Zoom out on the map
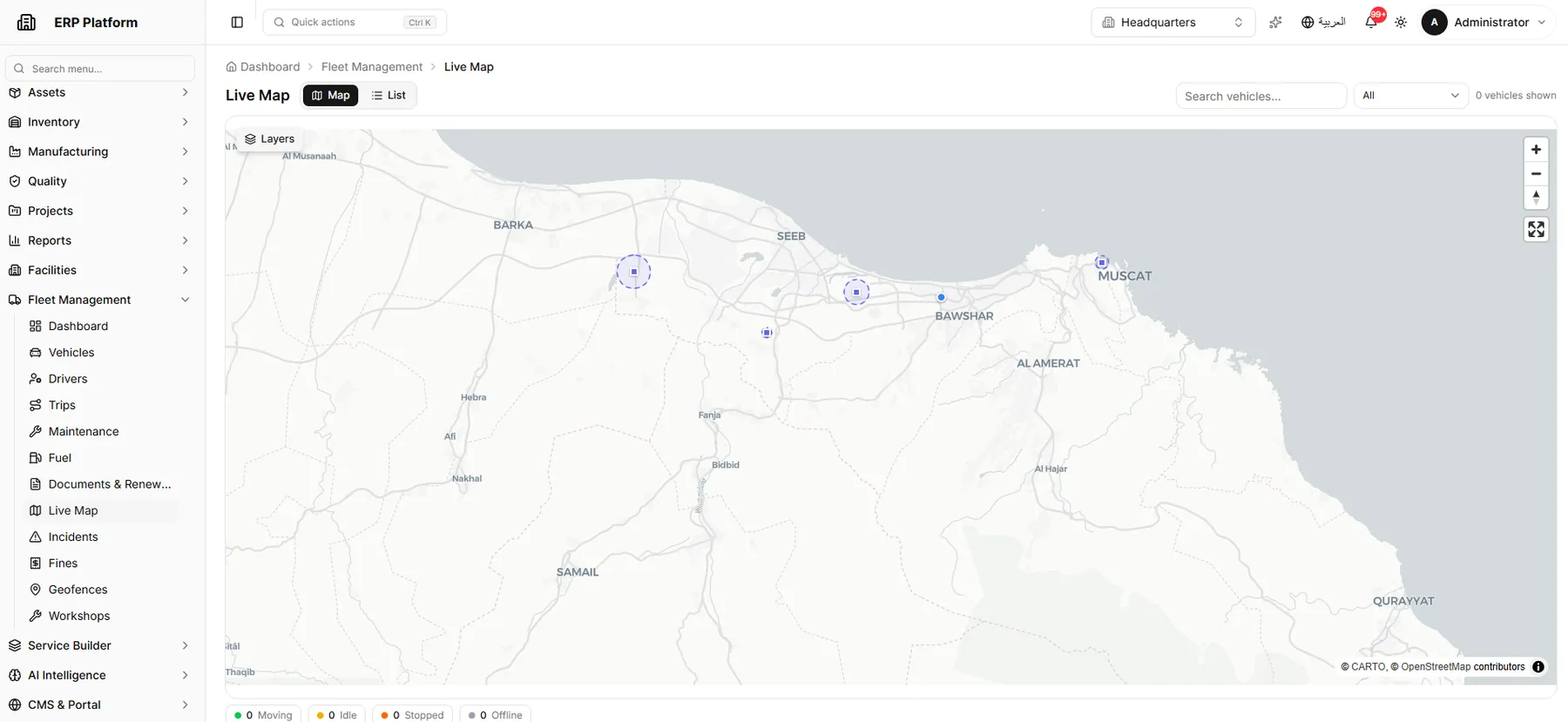The height and width of the screenshot is (722, 1568). click(x=1536, y=174)
